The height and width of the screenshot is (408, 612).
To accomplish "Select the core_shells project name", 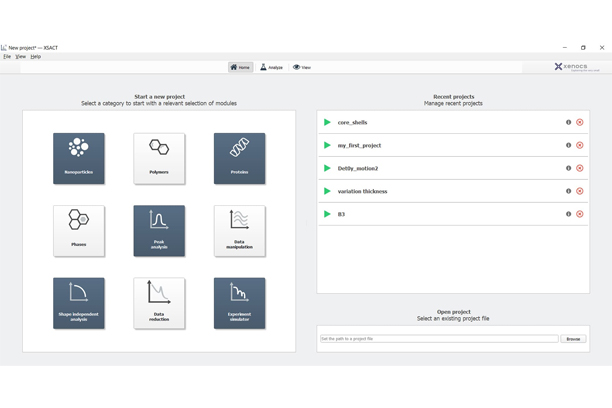I will click(352, 123).
